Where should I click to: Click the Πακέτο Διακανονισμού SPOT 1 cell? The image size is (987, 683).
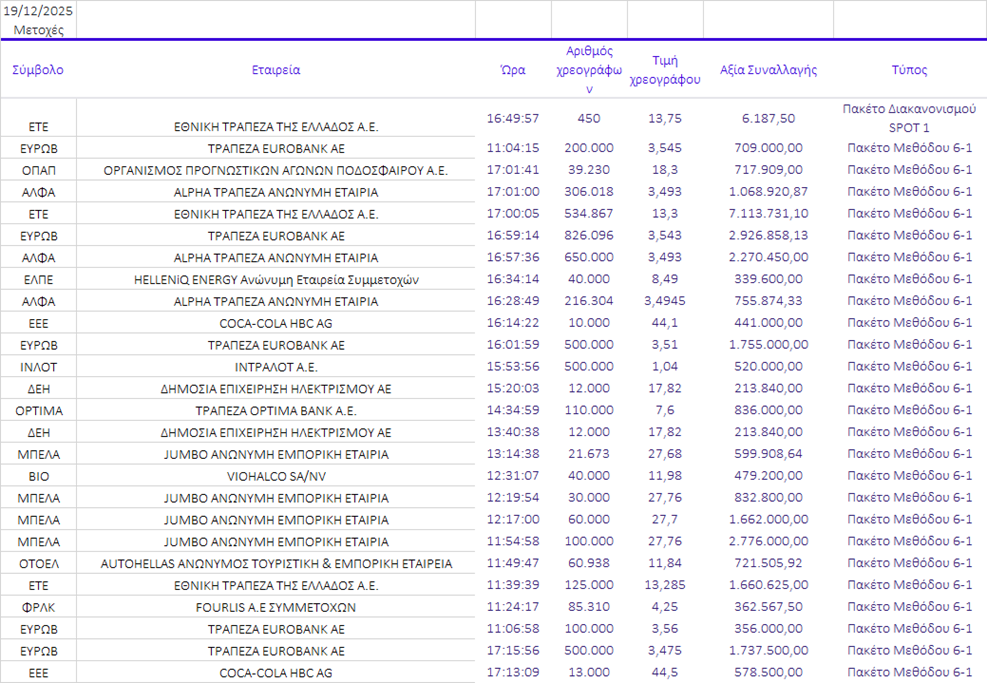pyautogui.click(x=909, y=118)
